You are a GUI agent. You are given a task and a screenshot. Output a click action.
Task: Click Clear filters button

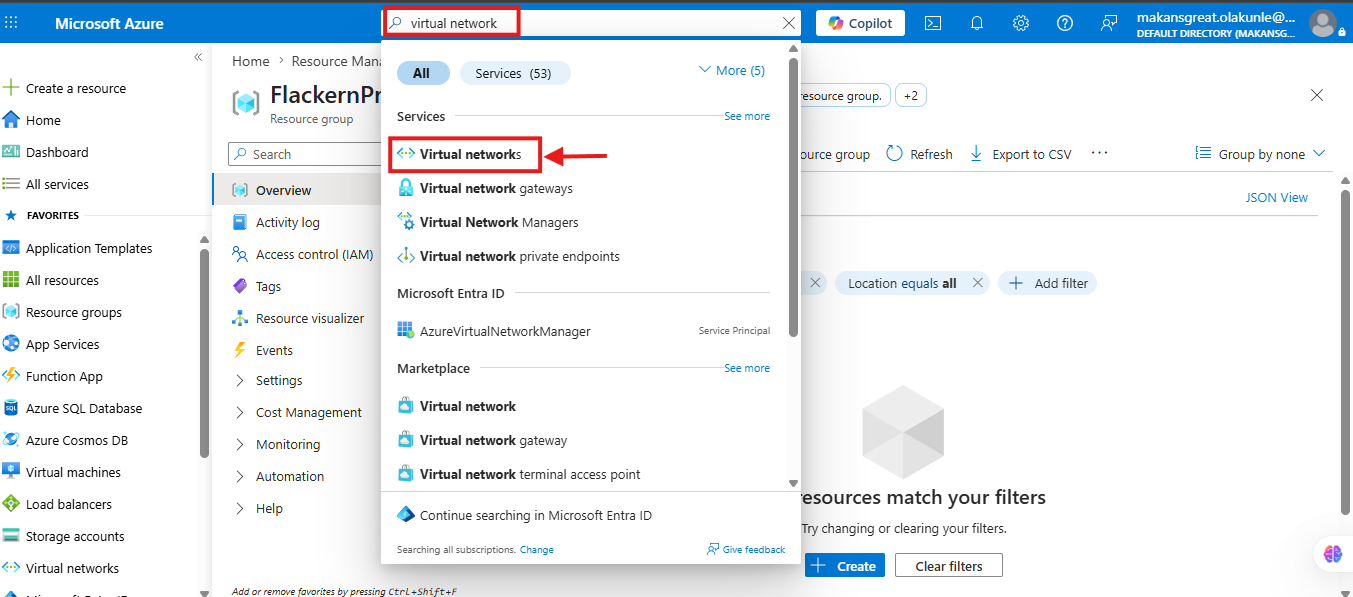coord(948,566)
